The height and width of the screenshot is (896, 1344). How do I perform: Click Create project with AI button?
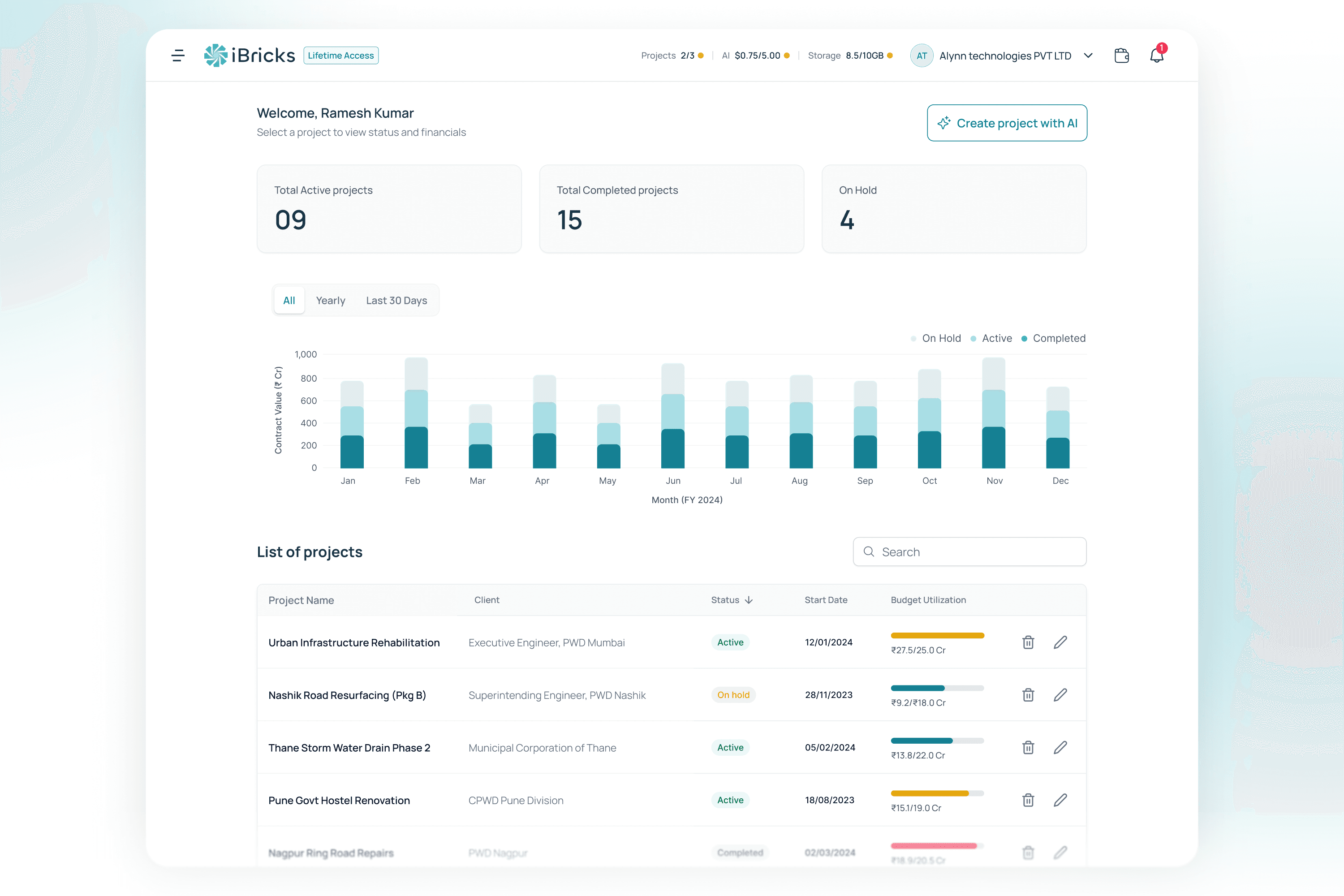click(1007, 123)
